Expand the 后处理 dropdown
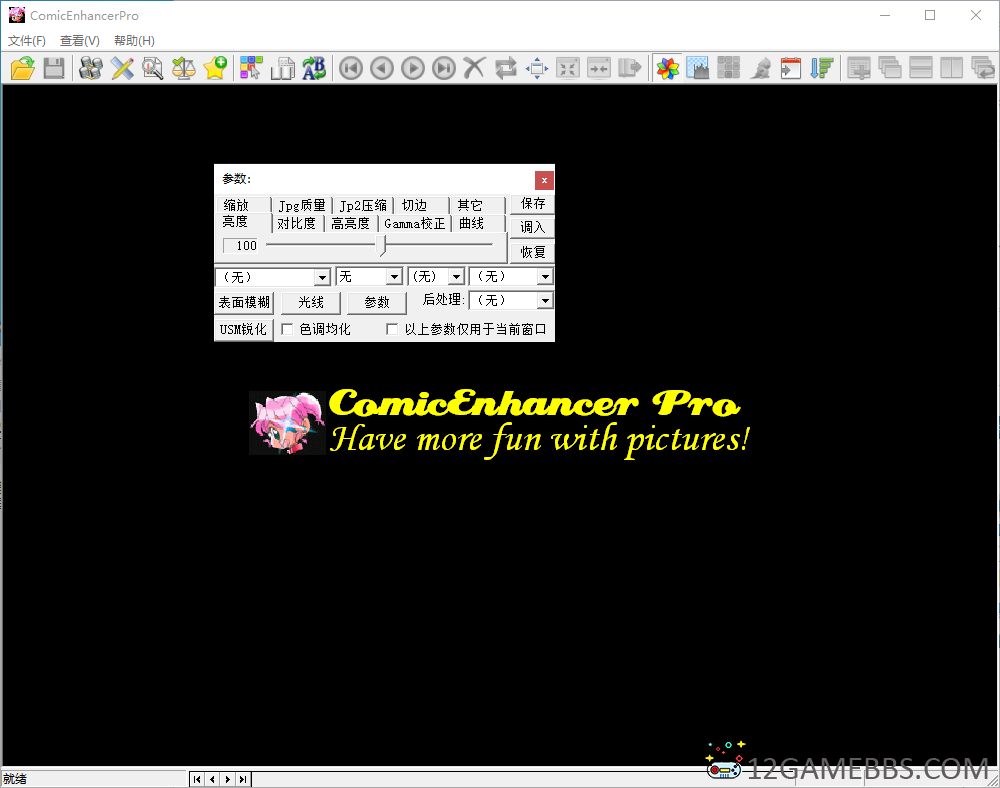The image size is (1000, 788). coord(545,300)
